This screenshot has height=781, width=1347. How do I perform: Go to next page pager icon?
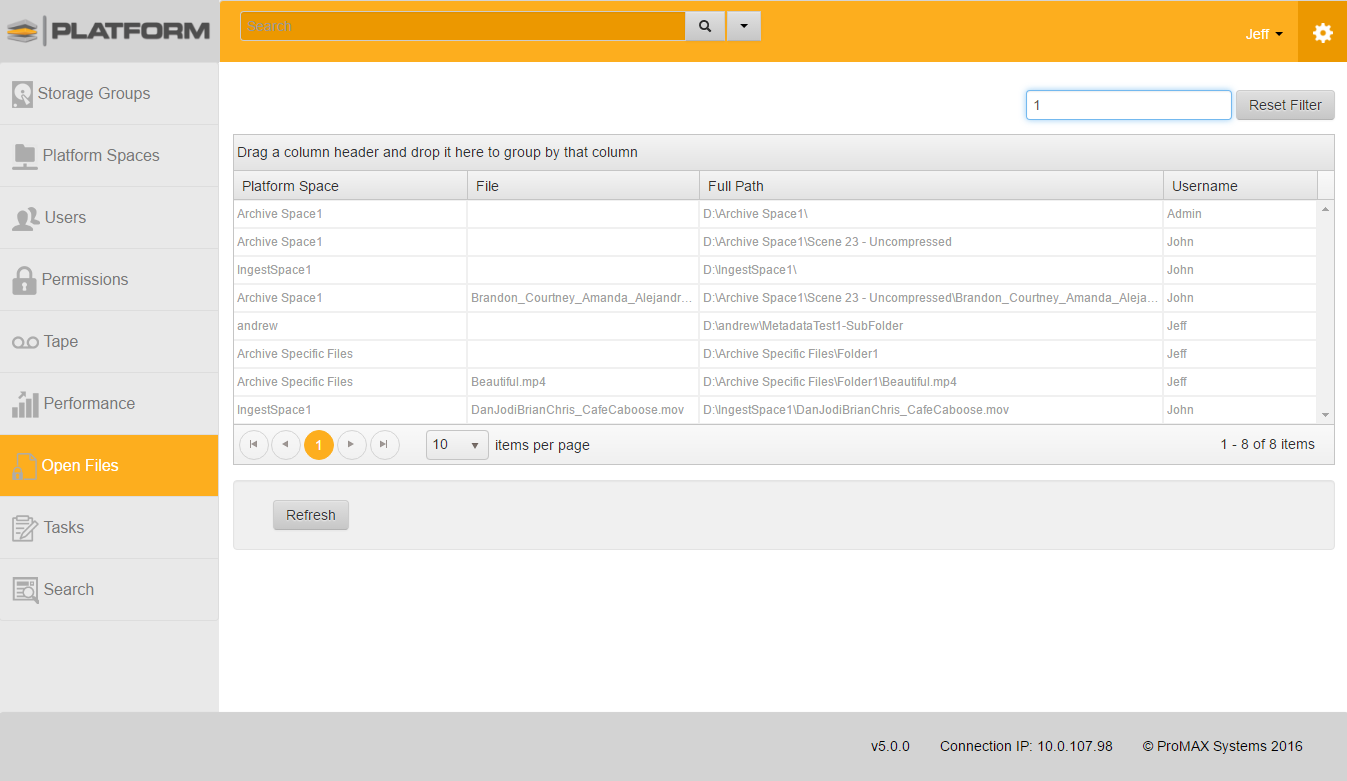point(351,445)
